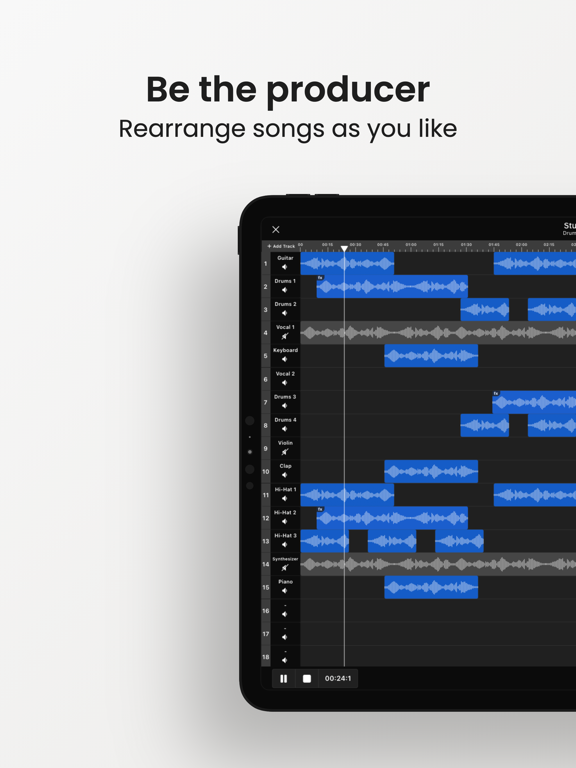The height and width of the screenshot is (768, 576).
Task: Select the first Hi-Hat 1 clip at track start
Action: (x=347, y=495)
